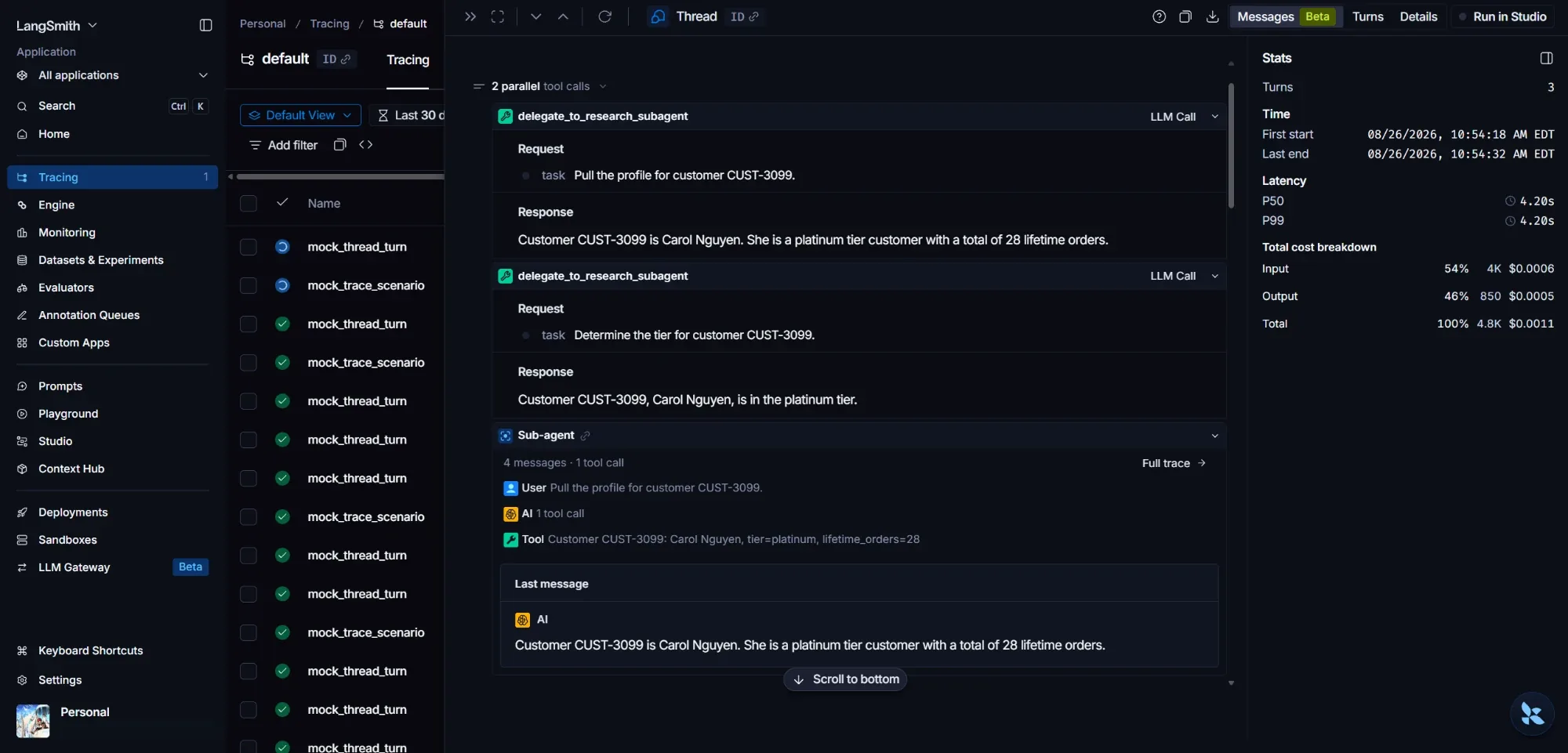The height and width of the screenshot is (753, 1568).
Task: Open the help question-mark icon
Action: [x=1159, y=16]
